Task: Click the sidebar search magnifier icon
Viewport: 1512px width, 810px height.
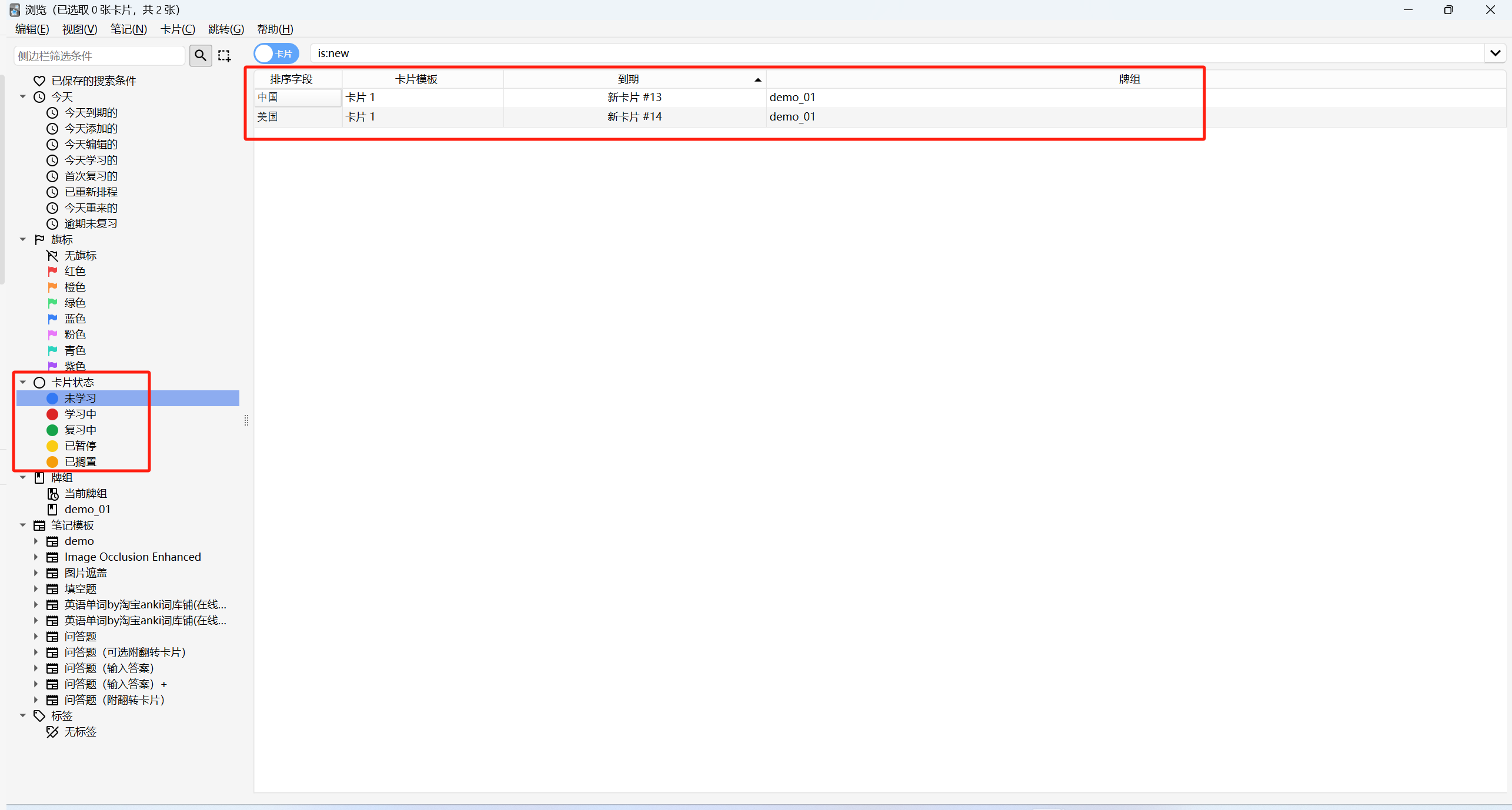Action: (x=201, y=55)
